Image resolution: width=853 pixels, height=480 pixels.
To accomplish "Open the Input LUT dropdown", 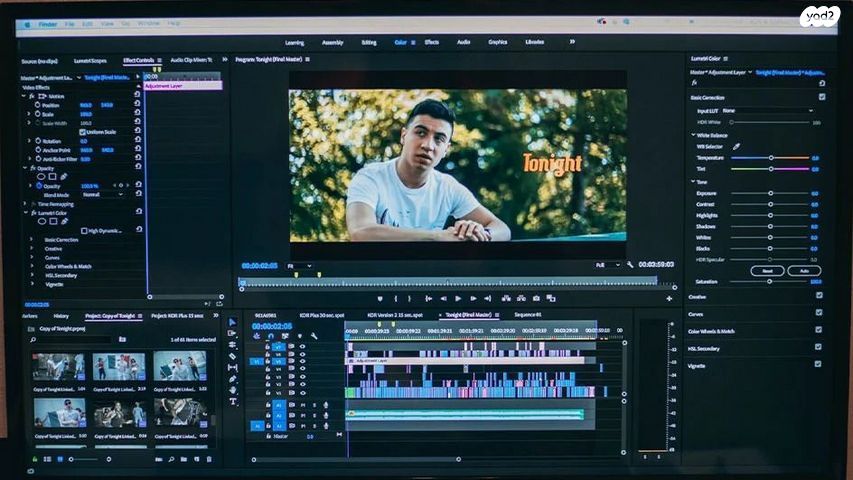I will tap(768, 110).
